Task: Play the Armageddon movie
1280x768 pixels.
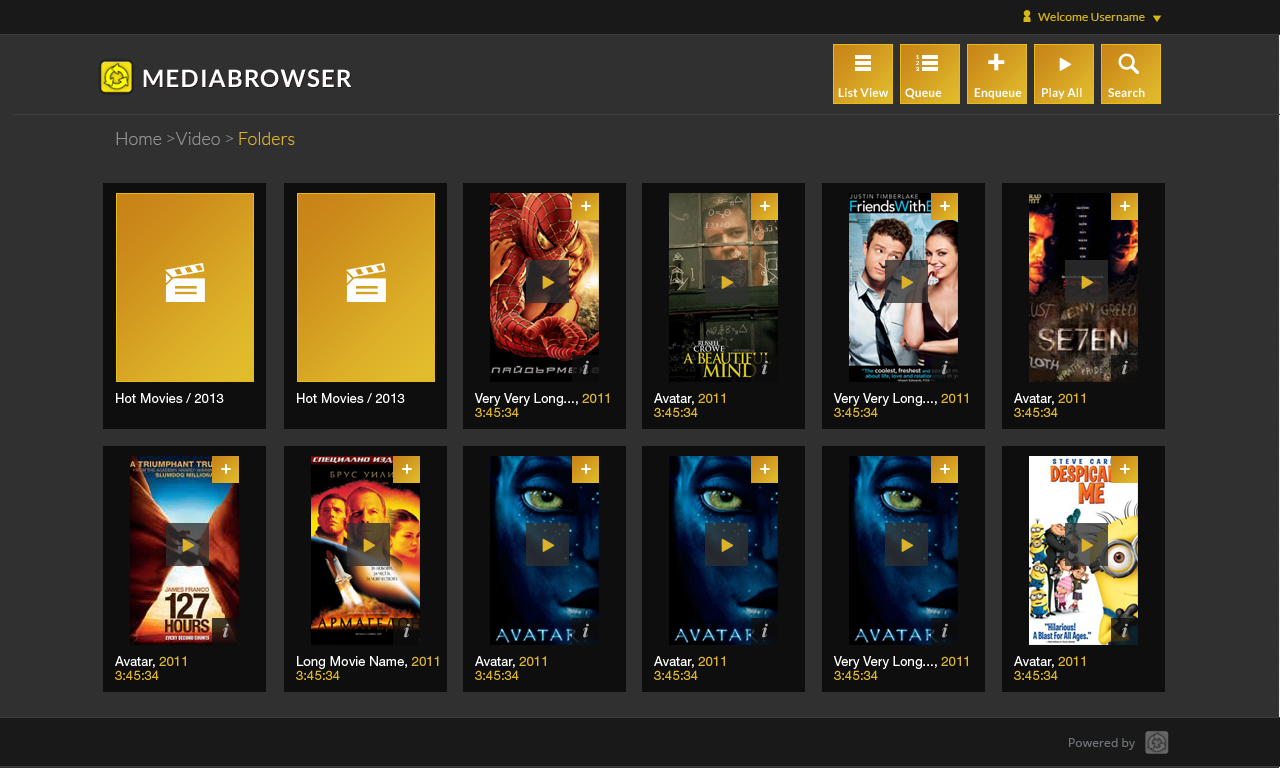Action: (368, 545)
